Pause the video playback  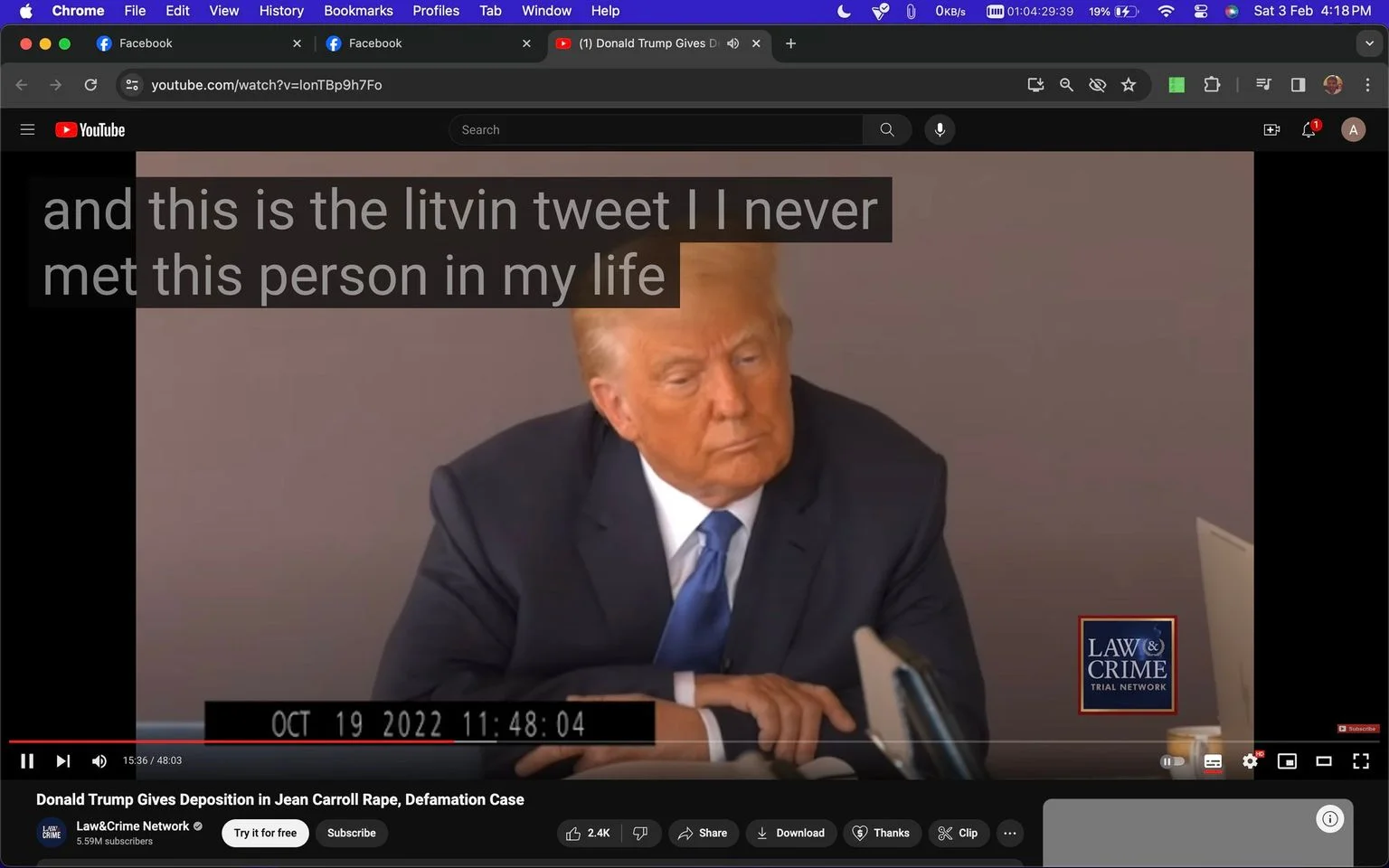click(x=27, y=761)
